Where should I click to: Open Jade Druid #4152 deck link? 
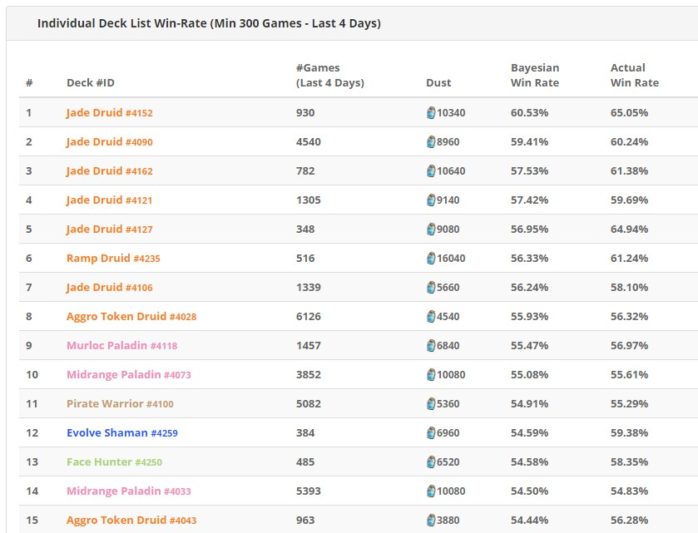[110, 113]
